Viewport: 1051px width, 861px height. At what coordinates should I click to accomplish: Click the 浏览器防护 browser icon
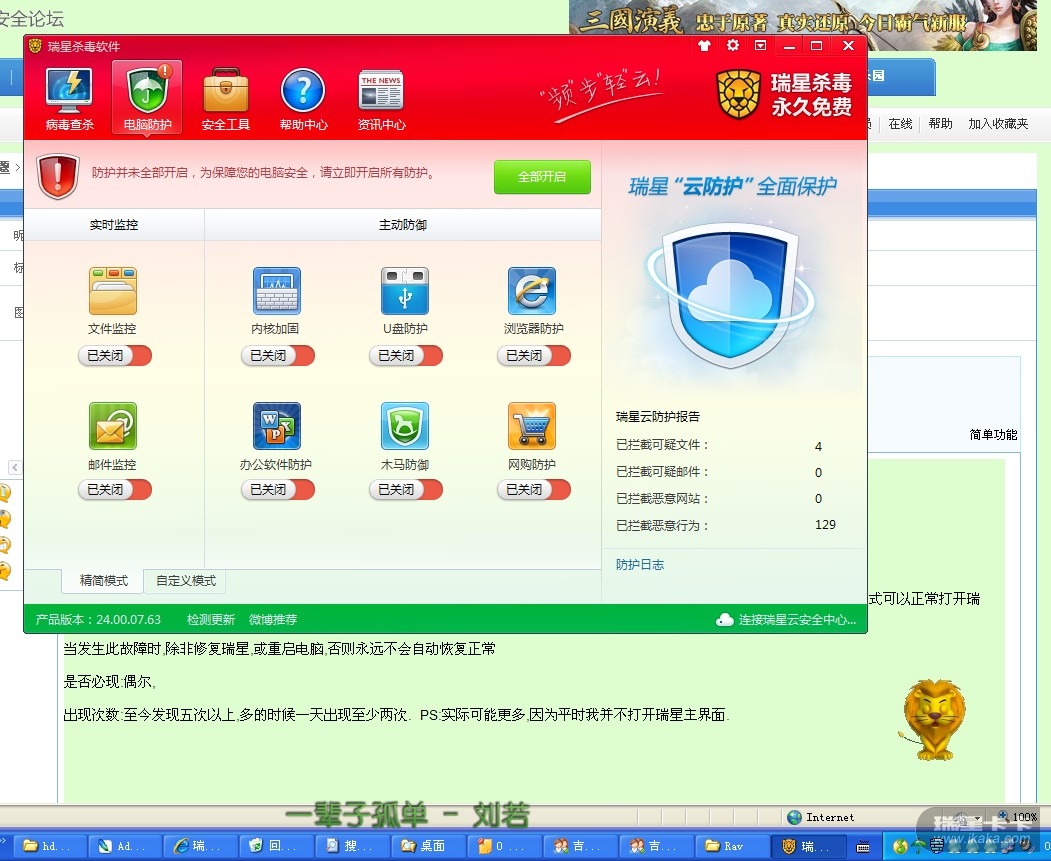click(x=532, y=291)
